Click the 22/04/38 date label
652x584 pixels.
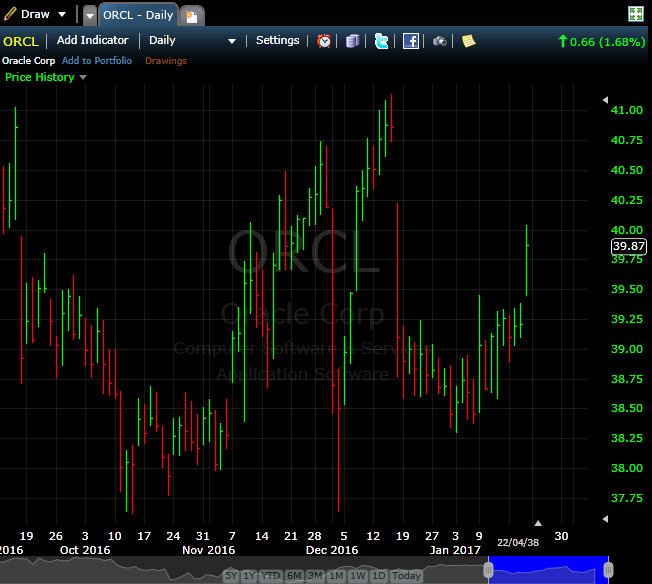click(x=518, y=542)
